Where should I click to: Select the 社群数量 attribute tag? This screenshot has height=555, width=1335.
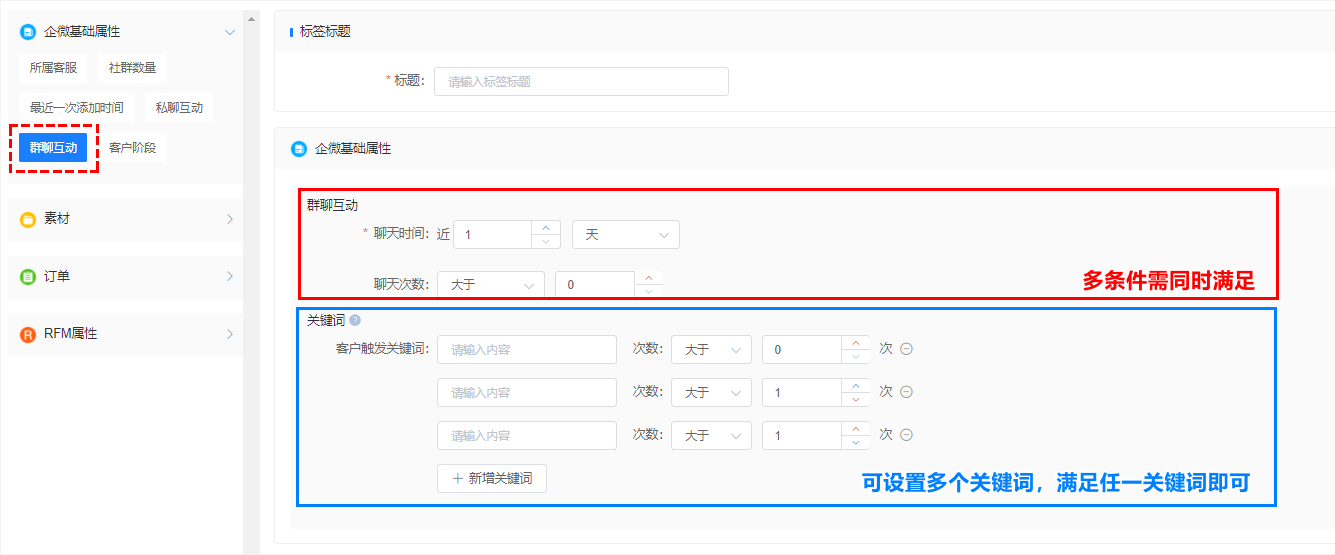click(133, 68)
